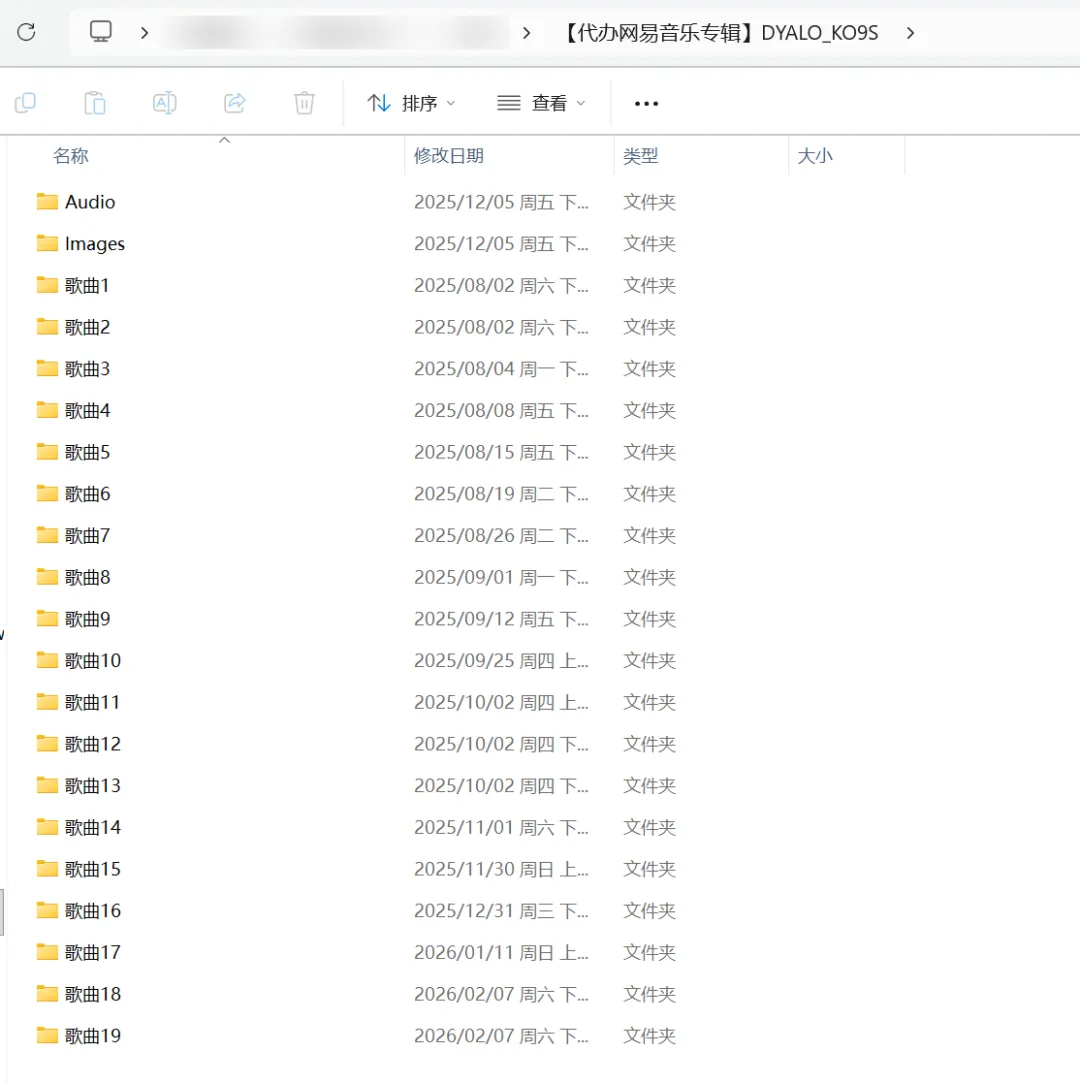Select the 歌曲13 folder icon
The height and width of the screenshot is (1083, 1080).
pos(47,785)
